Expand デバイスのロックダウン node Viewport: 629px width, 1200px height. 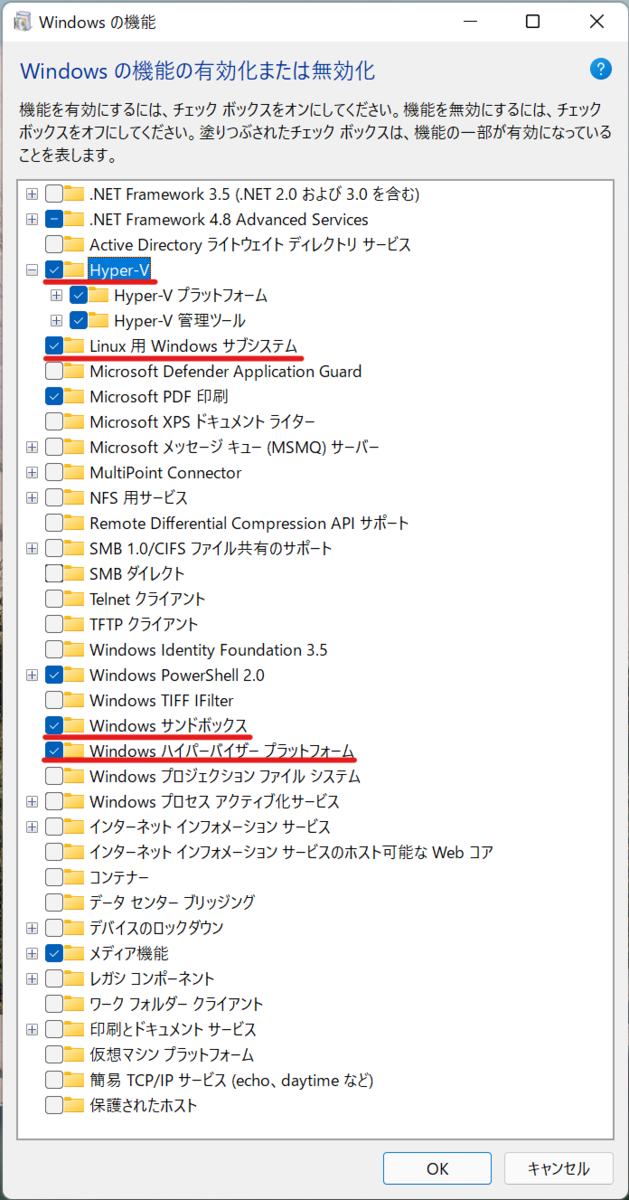pos(32,928)
